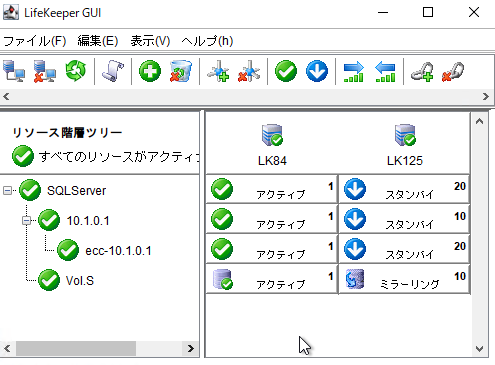
Task: Click the アクティブ text in the Vol.S row
Action: (x=281, y=284)
